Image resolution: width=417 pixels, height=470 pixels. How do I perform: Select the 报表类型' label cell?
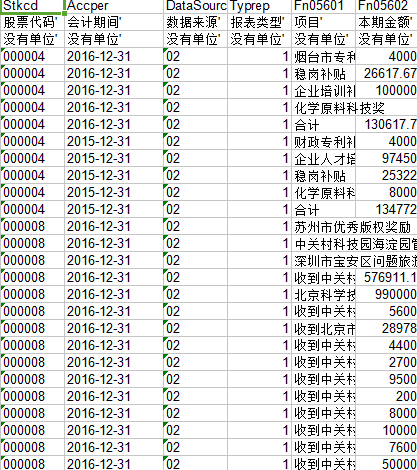[x=260, y=22]
